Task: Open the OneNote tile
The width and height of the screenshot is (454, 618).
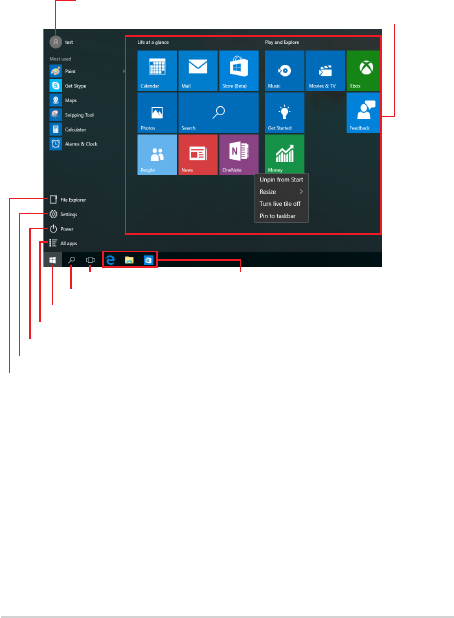Action: pyautogui.click(x=239, y=154)
